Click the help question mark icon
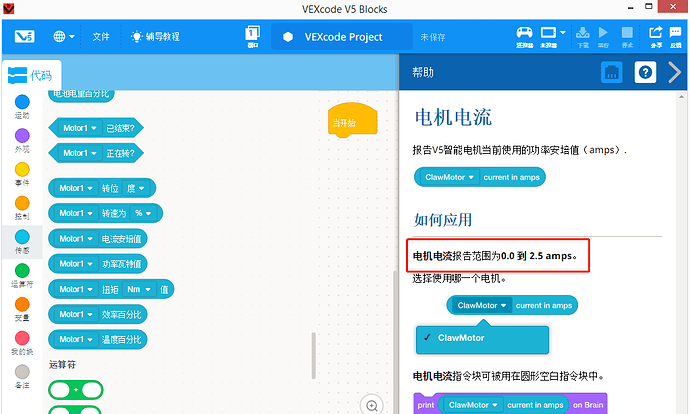The height and width of the screenshot is (414, 690). [x=645, y=72]
